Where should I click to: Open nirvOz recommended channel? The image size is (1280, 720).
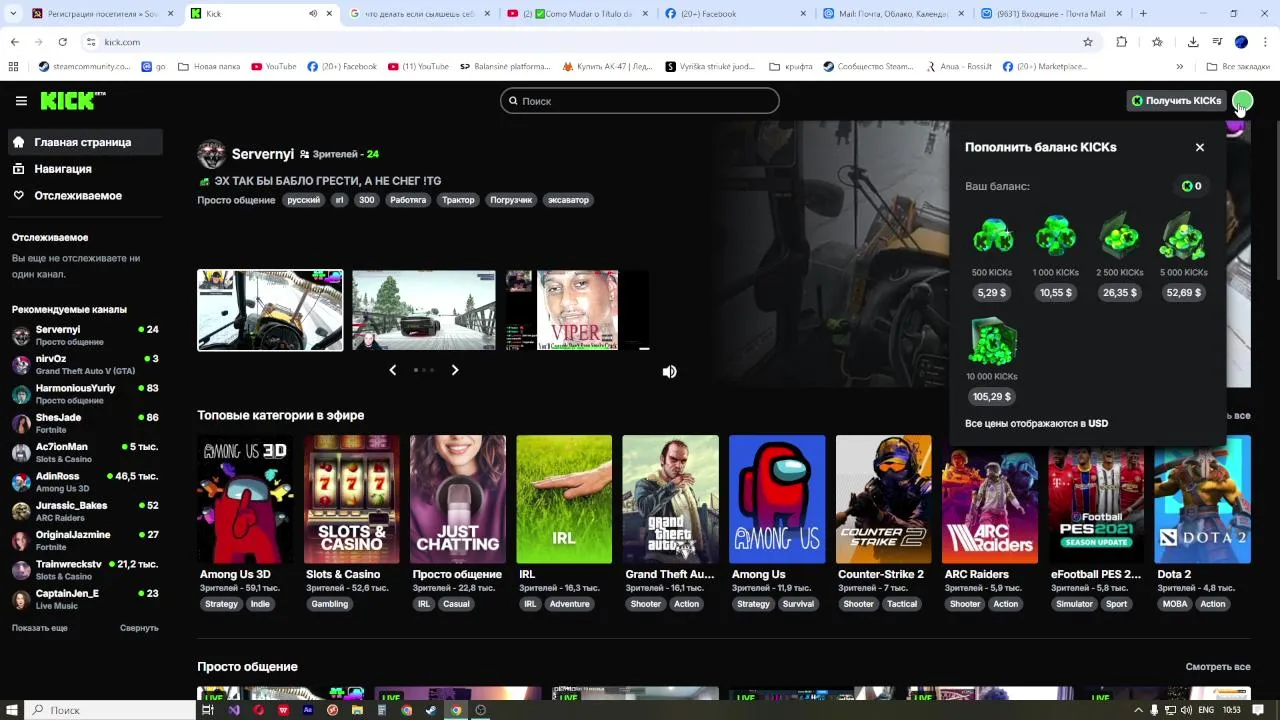click(85, 364)
